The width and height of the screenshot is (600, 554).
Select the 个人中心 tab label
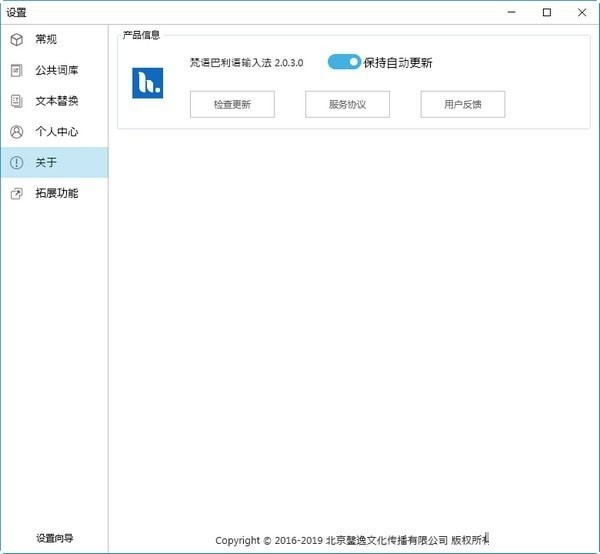pyautogui.click(x=57, y=132)
